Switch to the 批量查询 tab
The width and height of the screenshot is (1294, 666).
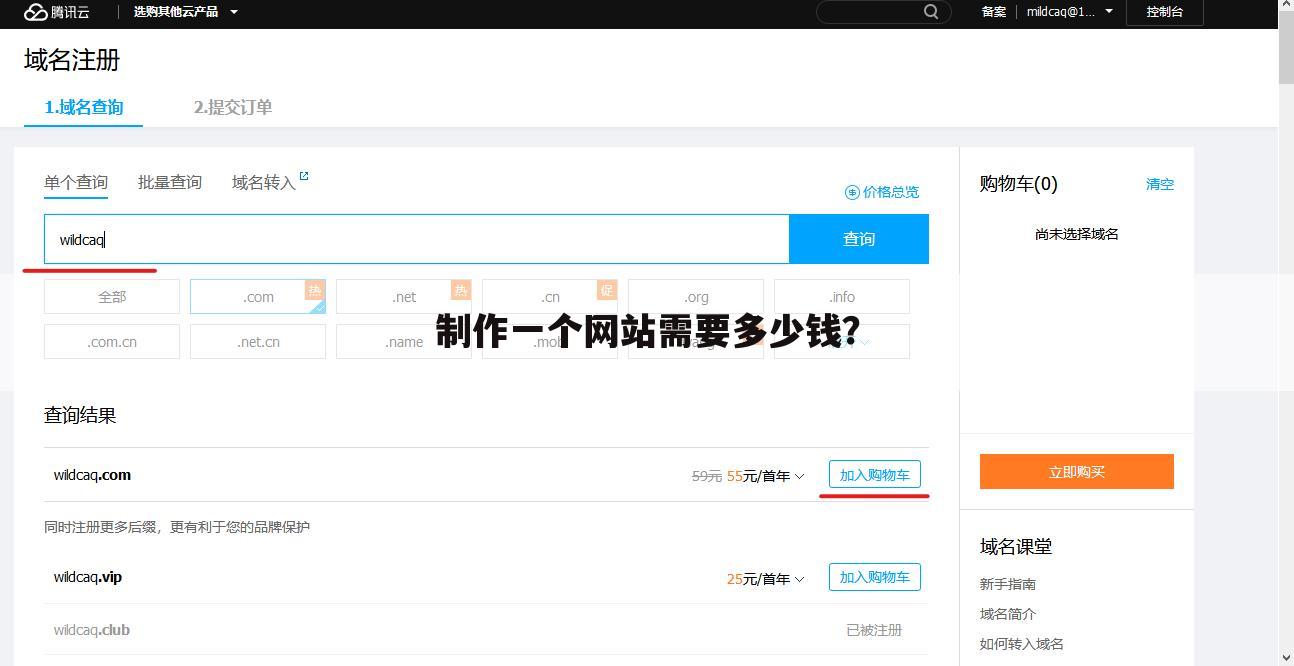pos(169,182)
